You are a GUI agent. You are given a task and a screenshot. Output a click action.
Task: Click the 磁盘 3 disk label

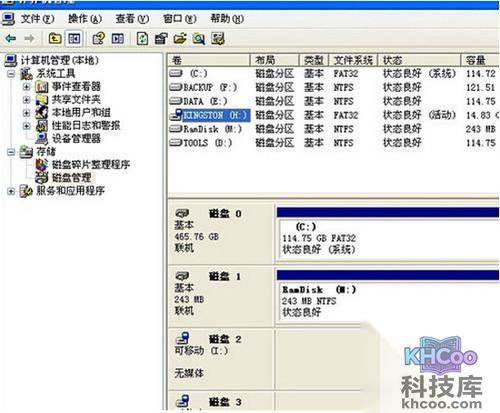(x=225, y=402)
